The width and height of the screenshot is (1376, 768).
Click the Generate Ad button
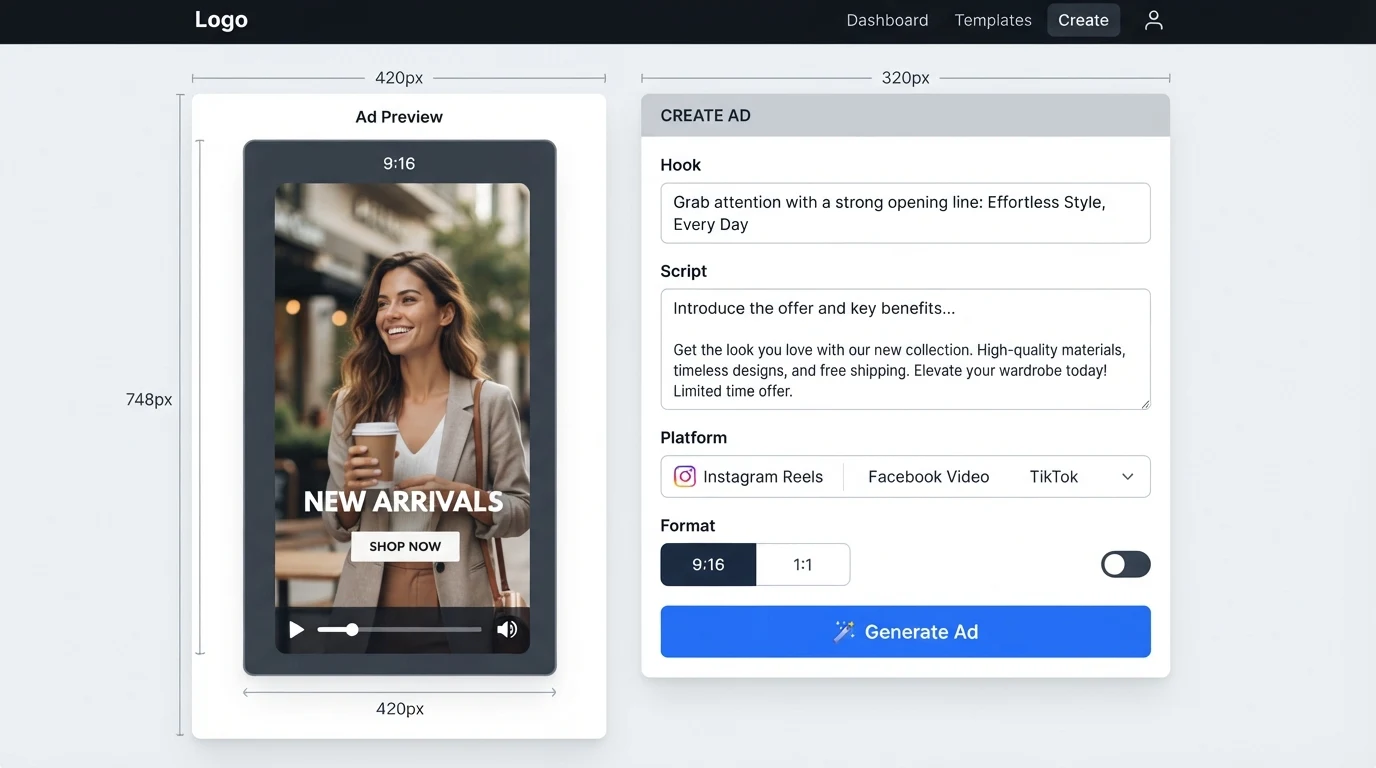(x=905, y=632)
